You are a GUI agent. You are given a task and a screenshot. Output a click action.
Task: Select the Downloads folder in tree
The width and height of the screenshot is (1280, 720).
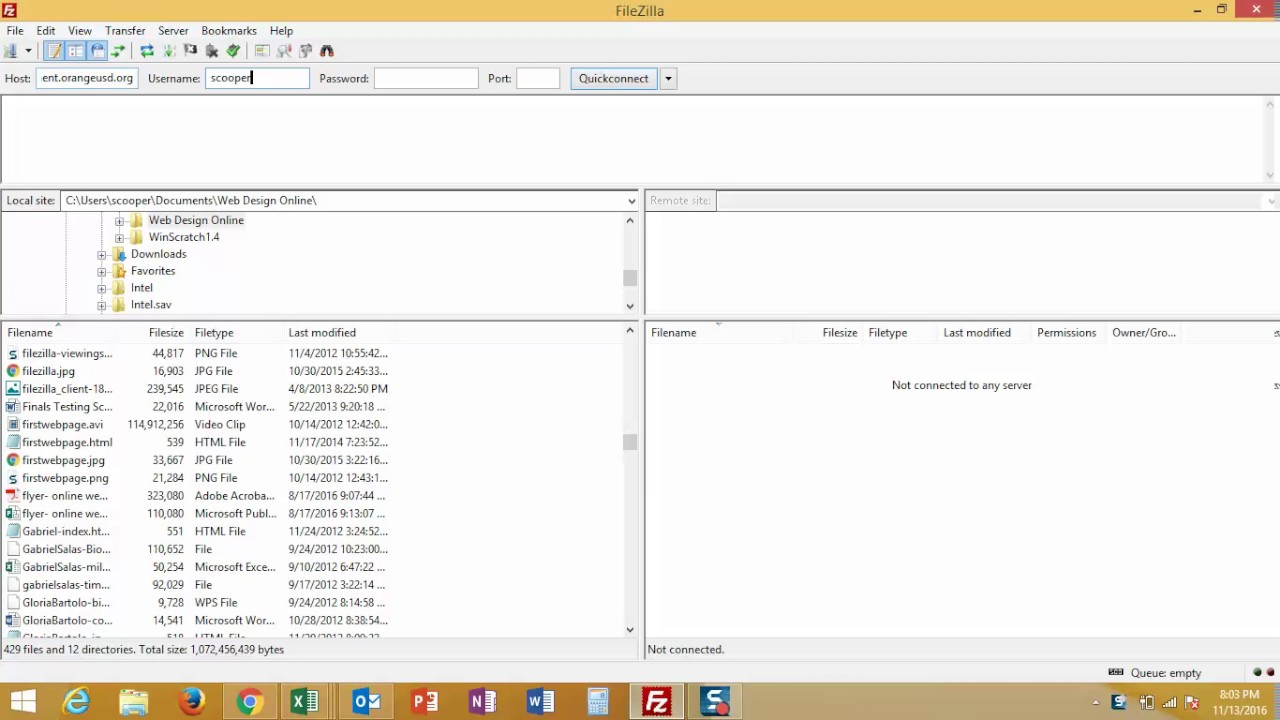click(158, 254)
